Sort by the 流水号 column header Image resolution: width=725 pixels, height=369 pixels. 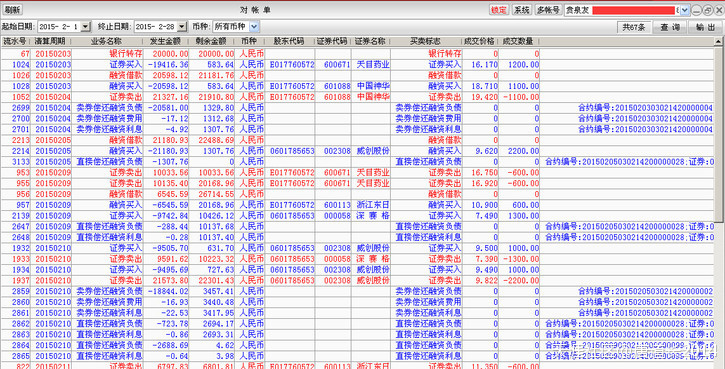(x=15, y=42)
